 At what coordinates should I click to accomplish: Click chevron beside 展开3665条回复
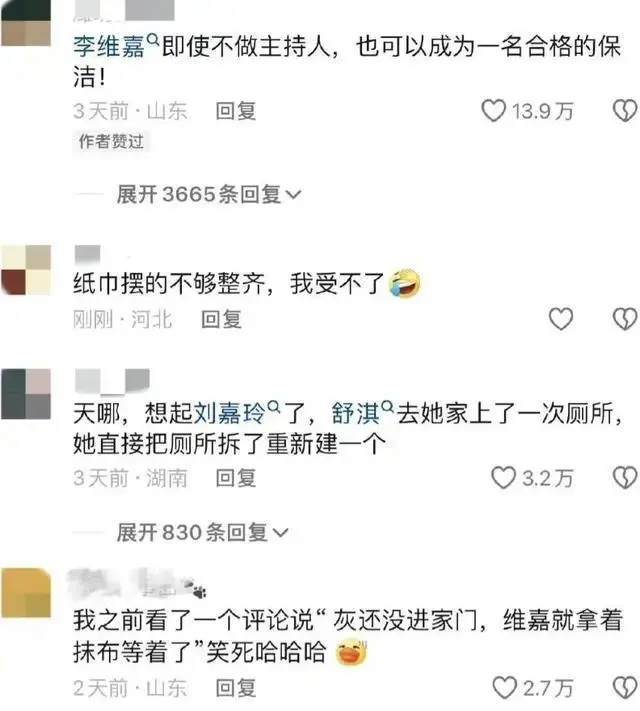coord(294,195)
